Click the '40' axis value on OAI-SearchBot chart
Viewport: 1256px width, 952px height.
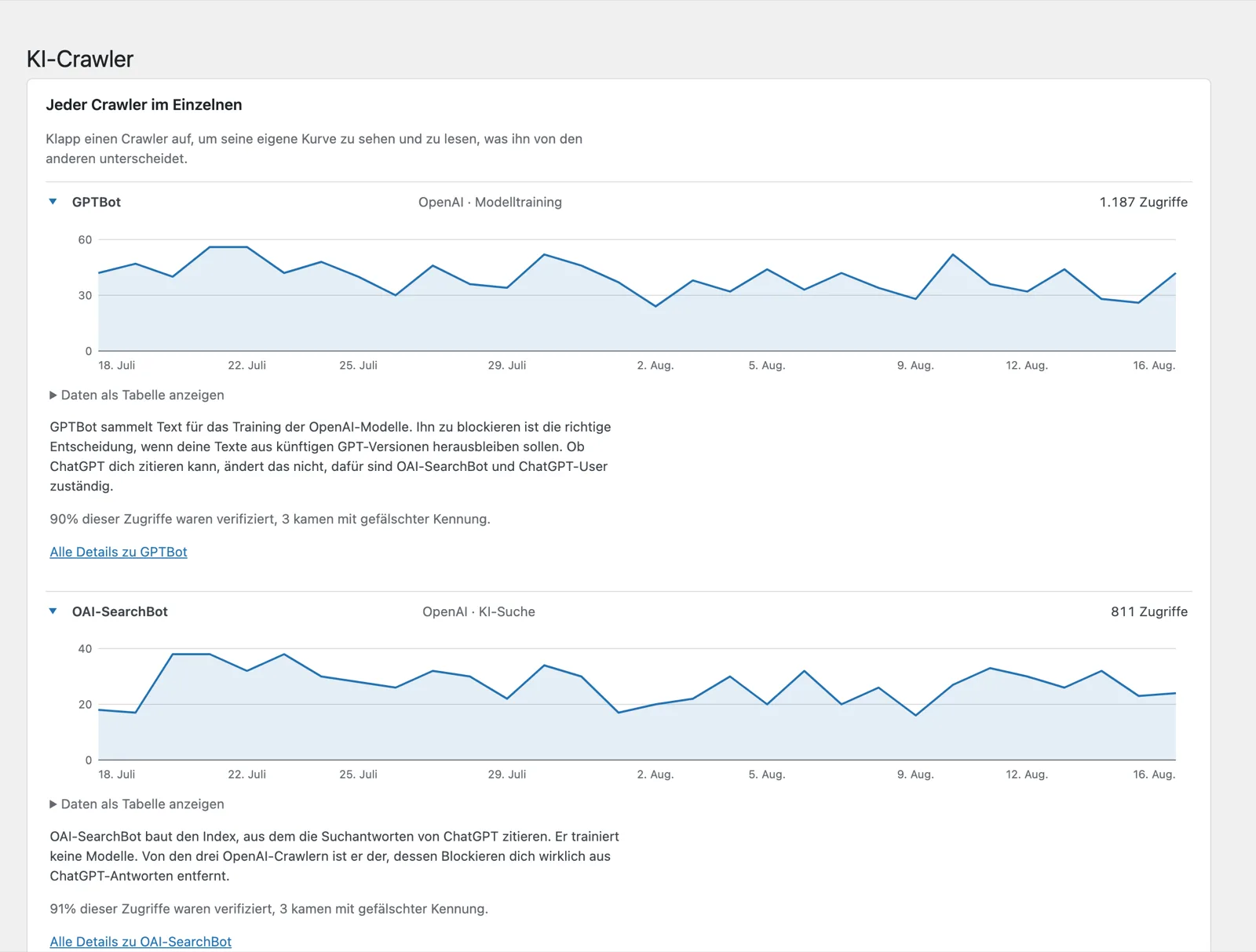click(x=85, y=648)
